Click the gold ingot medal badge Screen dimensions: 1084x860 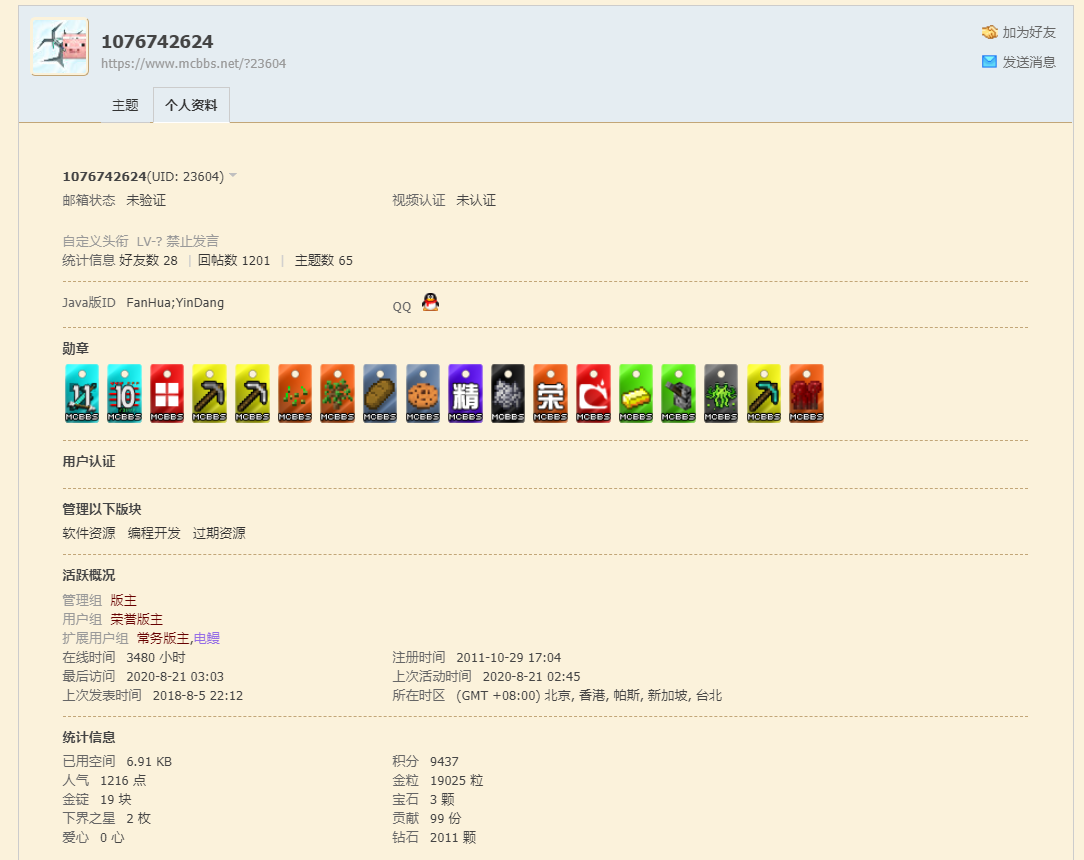[636, 393]
